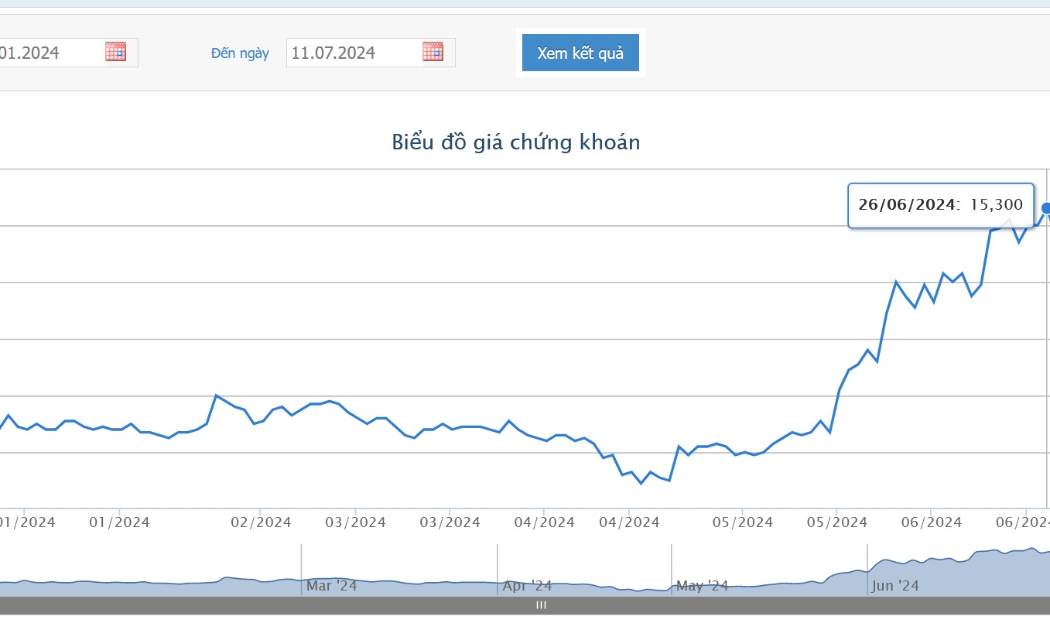Click the second x-axis label 03/2024
Image resolution: width=1050 pixels, height=630 pixels.
pyautogui.click(x=450, y=522)
